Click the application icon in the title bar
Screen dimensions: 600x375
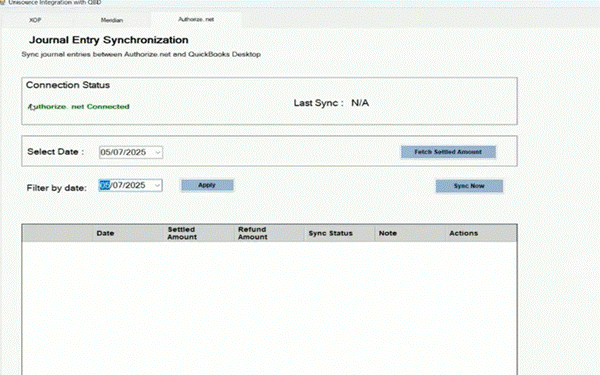tap(2, 2)
